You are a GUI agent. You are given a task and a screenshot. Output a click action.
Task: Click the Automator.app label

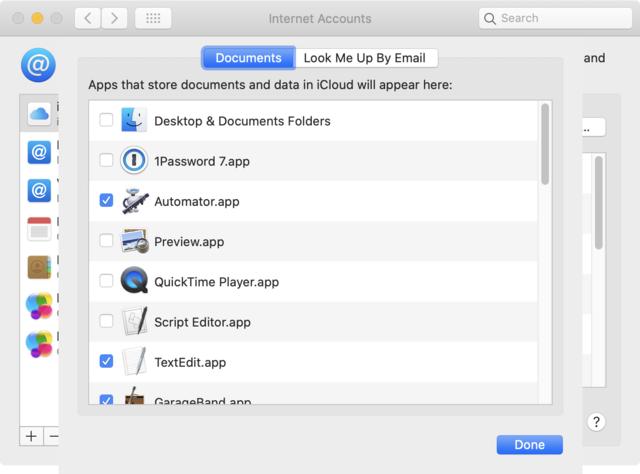click(x=197, y=201)
